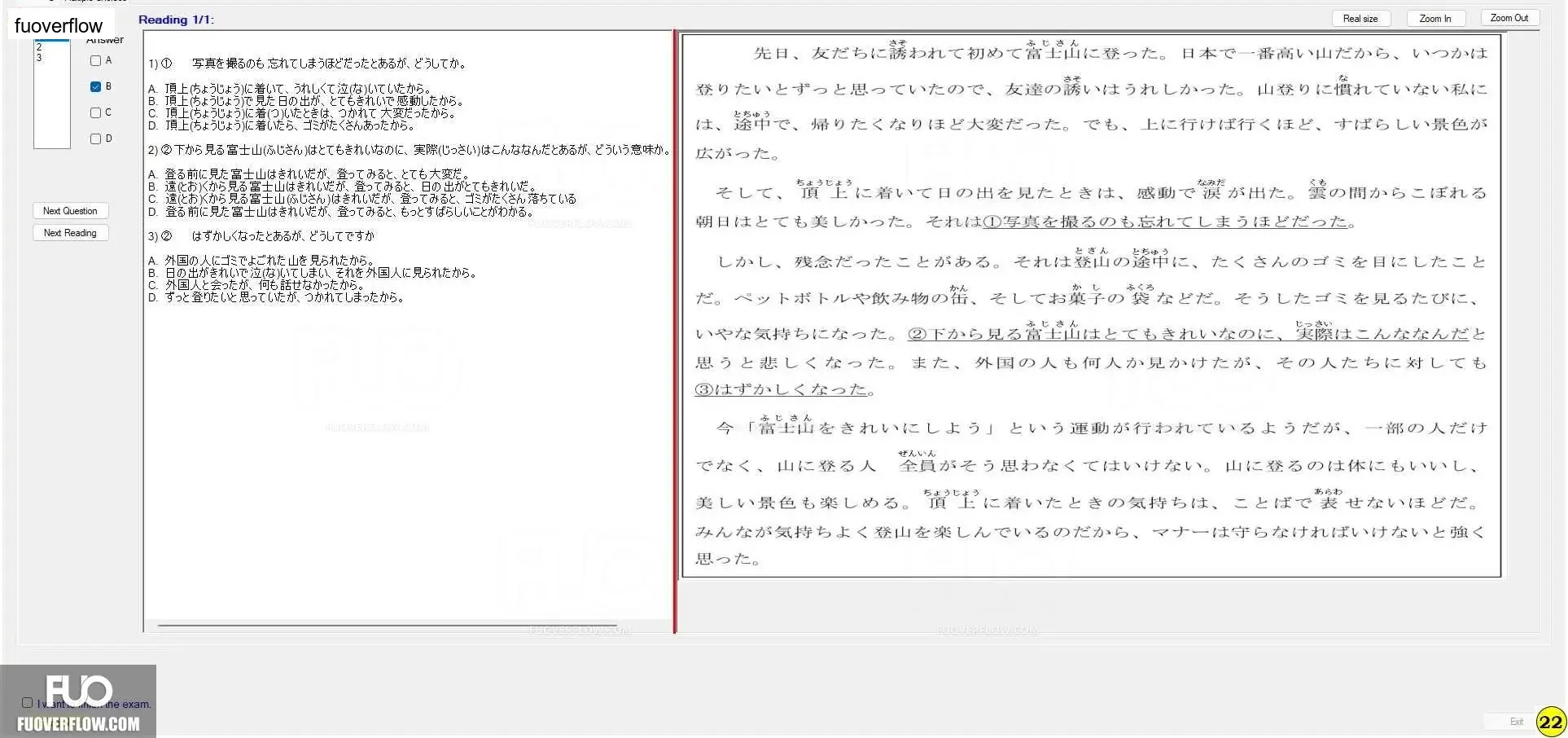Uncheck answer option B

[95, 86]
